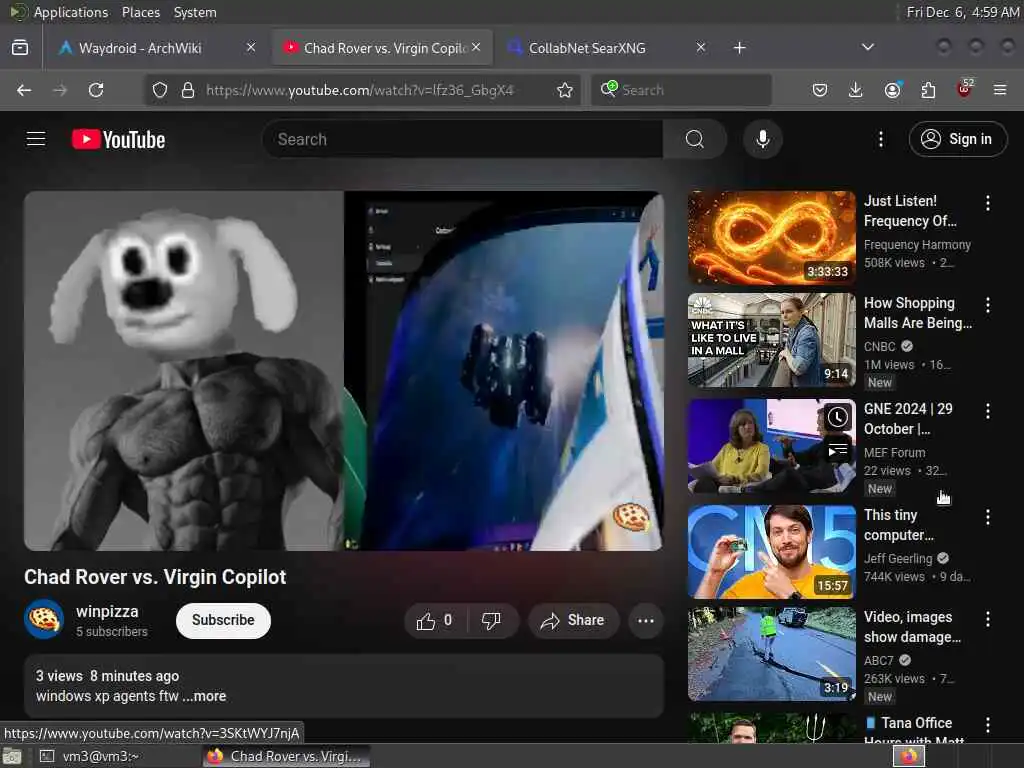Dislike the video with thumbs down

492,620
